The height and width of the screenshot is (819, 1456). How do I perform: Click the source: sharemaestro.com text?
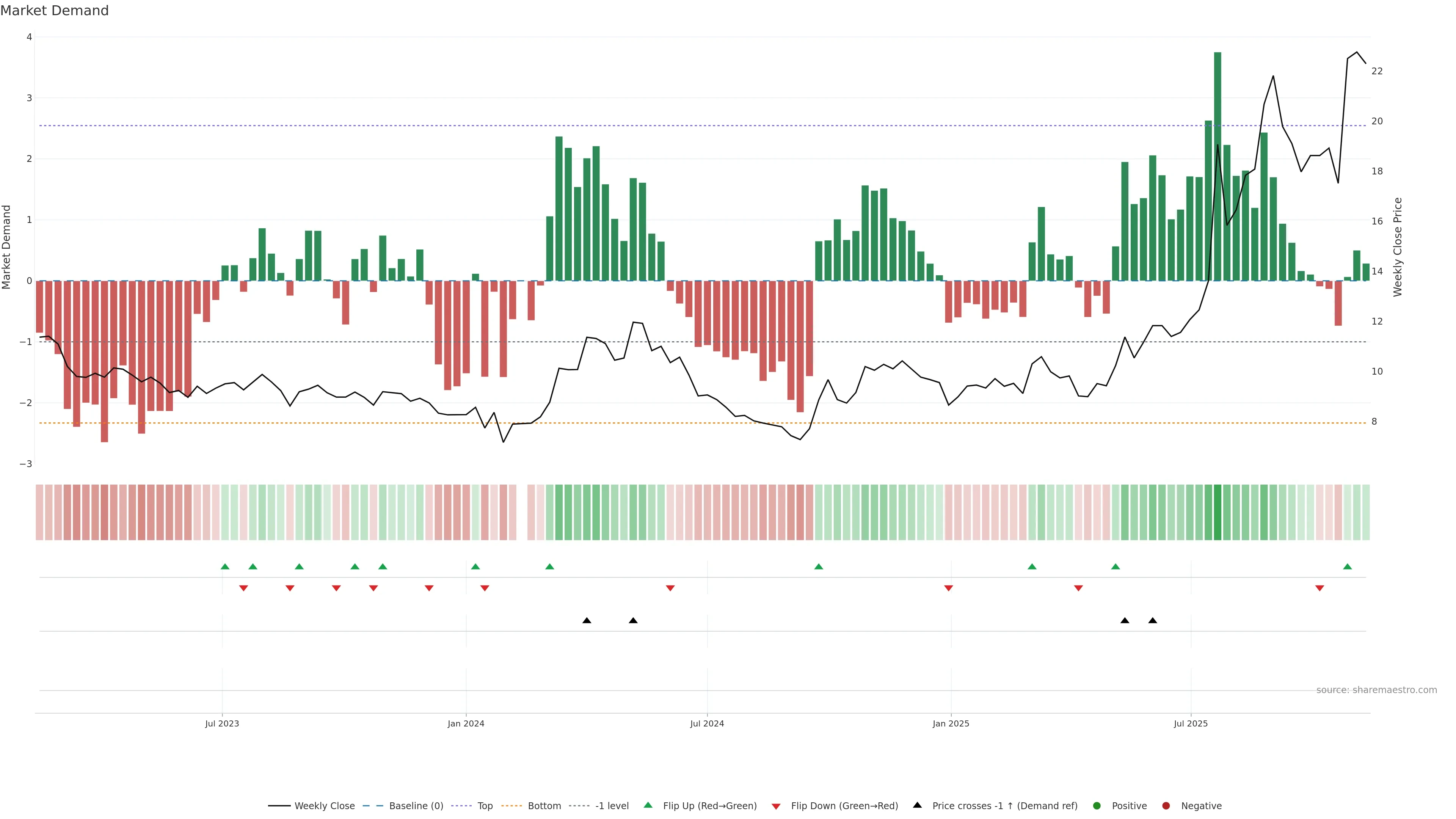(1376, 690)
